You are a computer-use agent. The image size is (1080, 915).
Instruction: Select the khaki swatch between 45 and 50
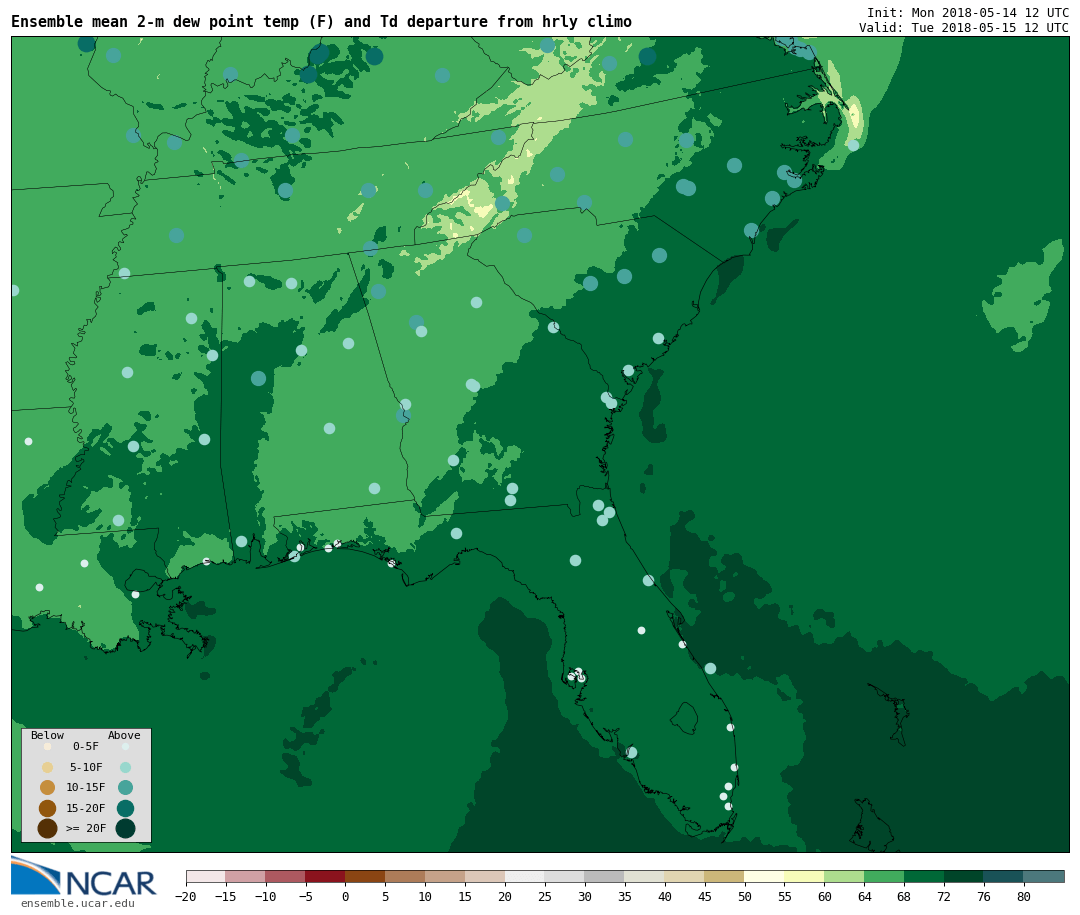(725, 876)
